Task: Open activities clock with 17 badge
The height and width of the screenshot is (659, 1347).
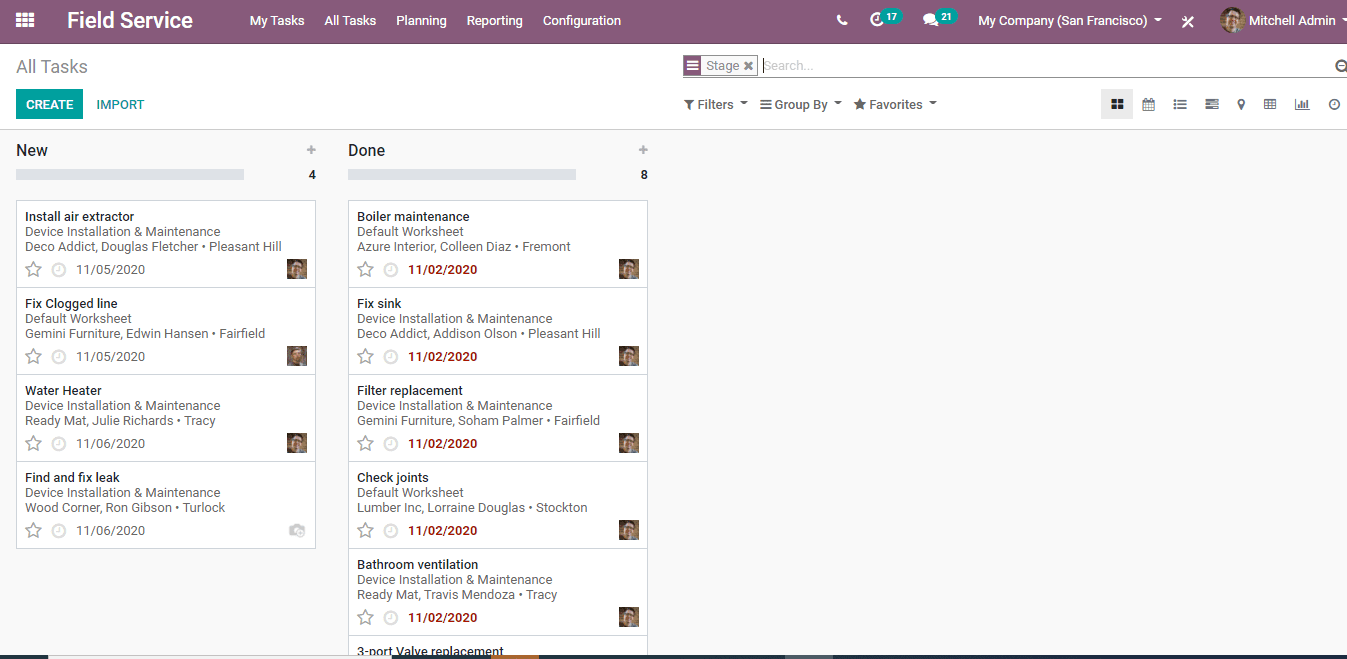Action: (877, 20)
